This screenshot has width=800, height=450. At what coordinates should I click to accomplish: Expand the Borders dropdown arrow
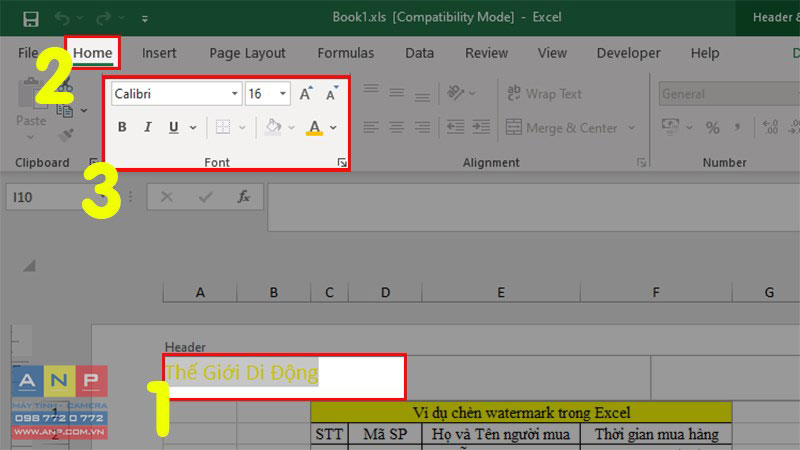click(242, 128)
